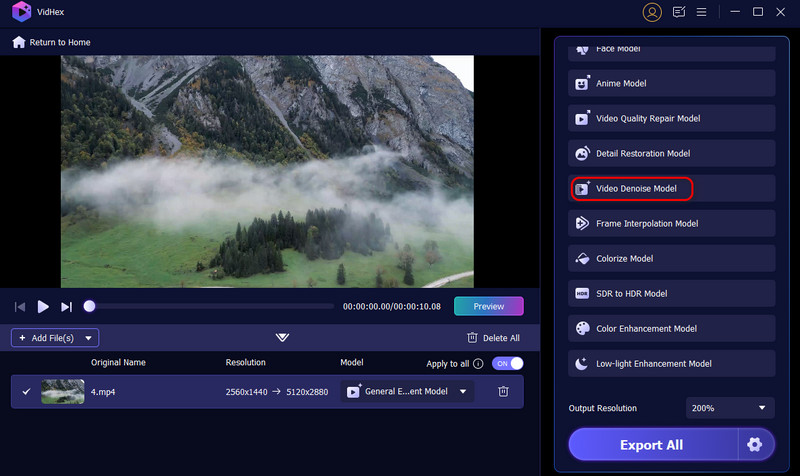
Task: Open the Output Resolution 200% dropdown
Action: (x=730, y=408)
